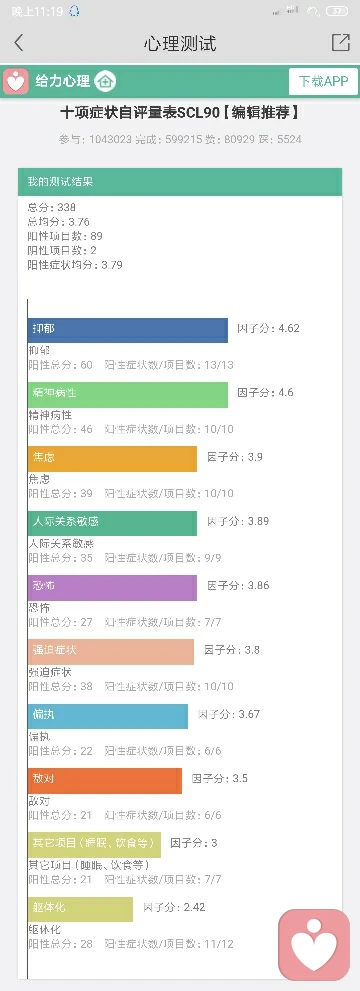Select the 我的测试结果 header tab
Viewport: 360px width, 991px height.
click(180, 182)
